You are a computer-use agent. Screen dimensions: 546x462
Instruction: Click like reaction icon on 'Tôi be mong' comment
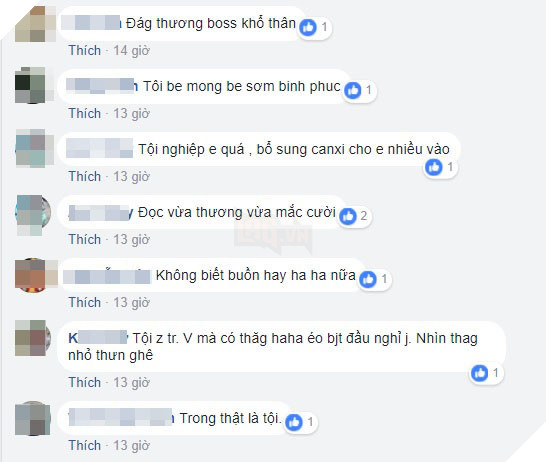pyautogui.click(x=353, y=90)
